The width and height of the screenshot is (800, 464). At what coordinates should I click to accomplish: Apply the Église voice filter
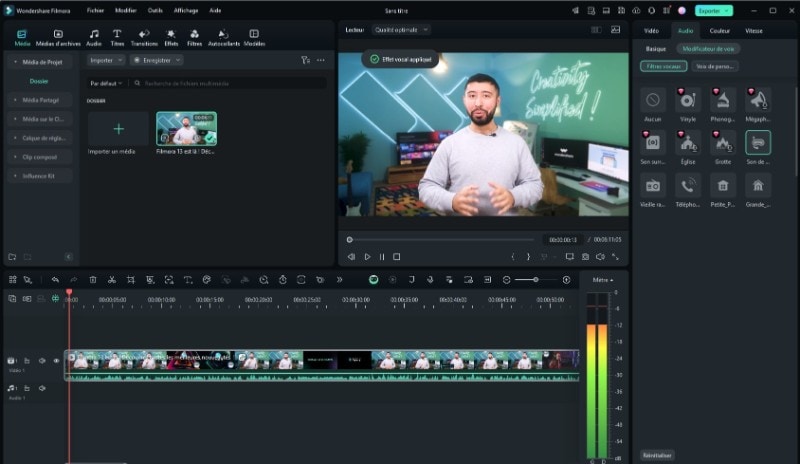click(x=688, y=143)
